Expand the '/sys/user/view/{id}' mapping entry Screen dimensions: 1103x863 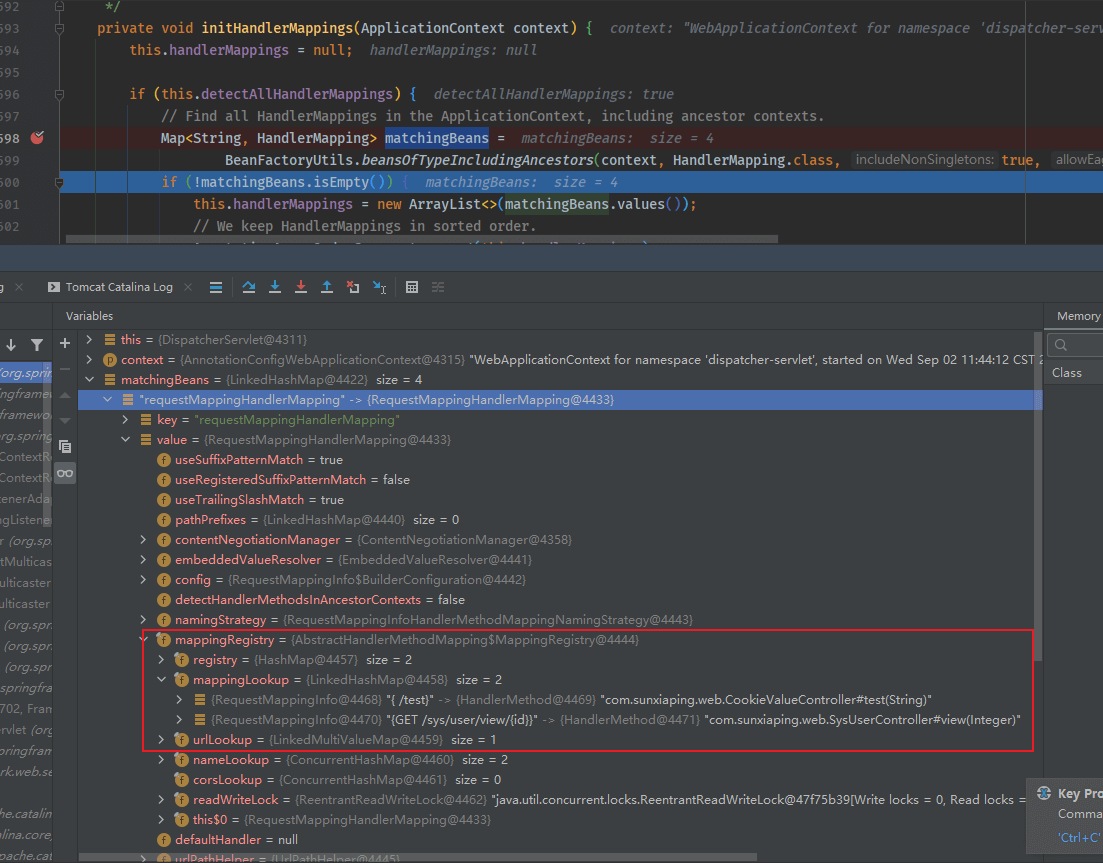click(179, 720)
